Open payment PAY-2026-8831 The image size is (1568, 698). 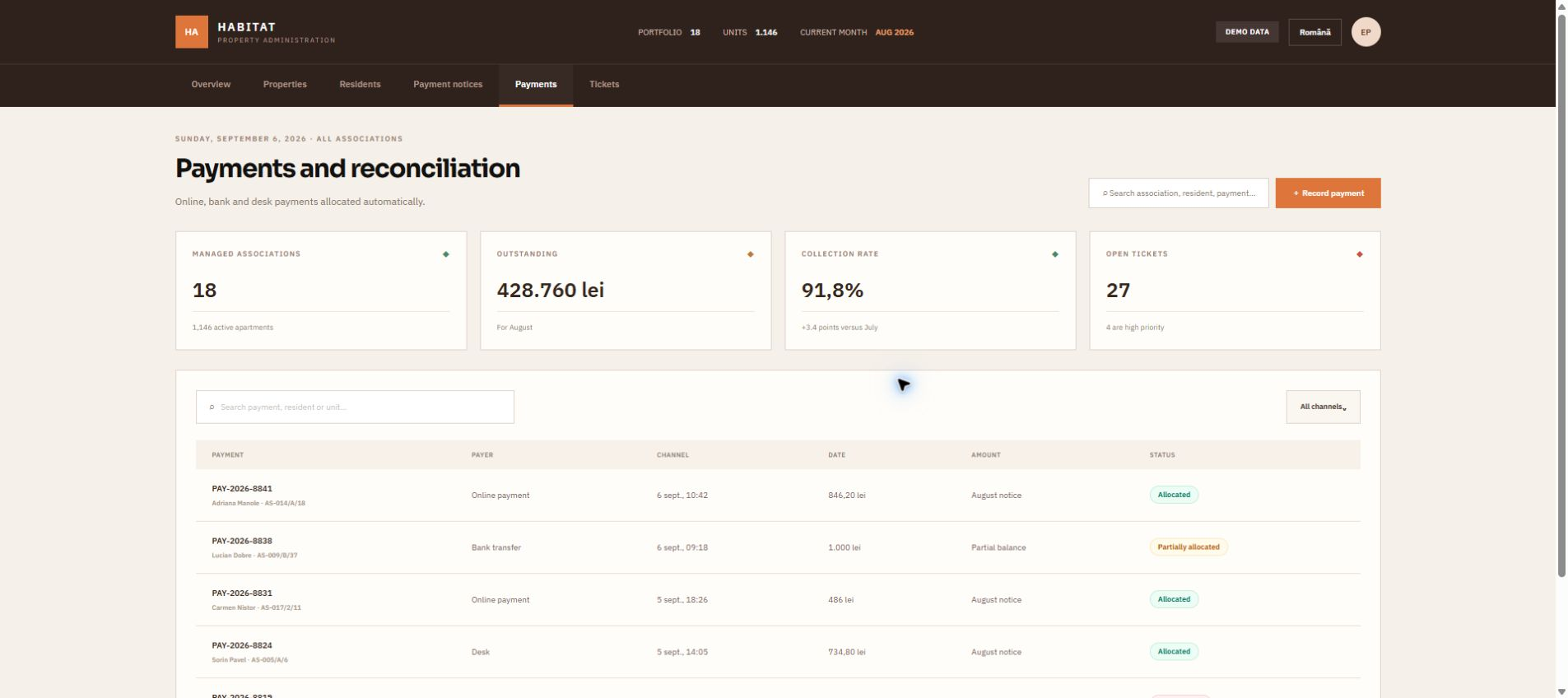click(x=242, y=593)
